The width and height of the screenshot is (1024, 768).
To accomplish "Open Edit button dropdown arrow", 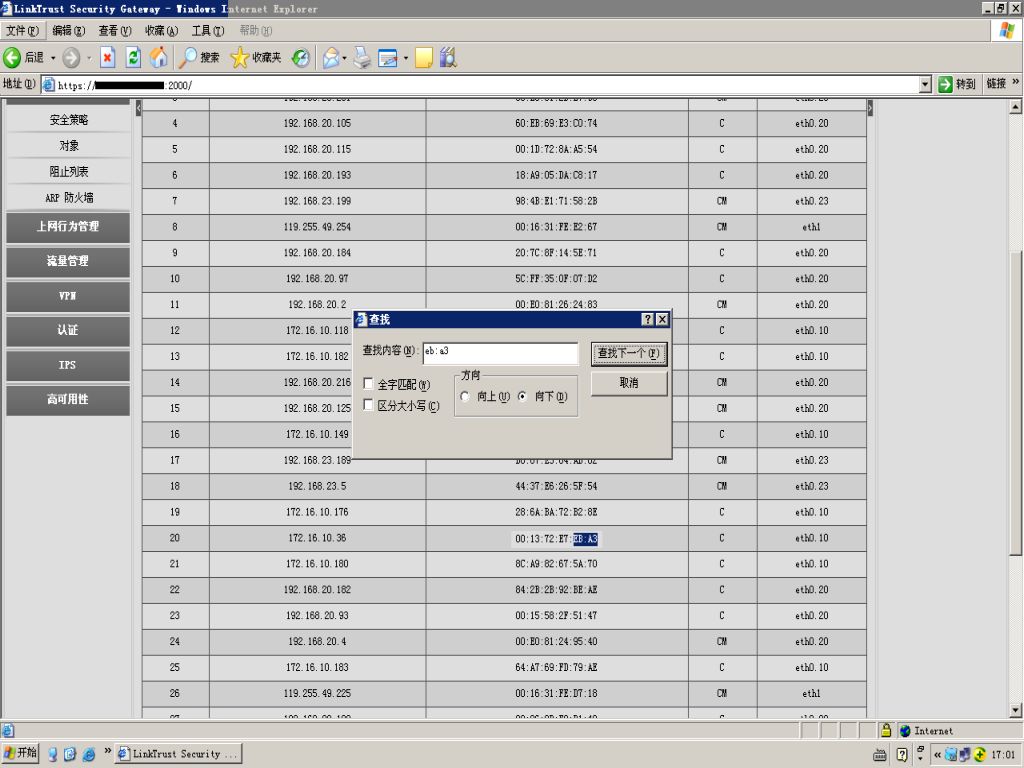I will (x=406, y=58).
